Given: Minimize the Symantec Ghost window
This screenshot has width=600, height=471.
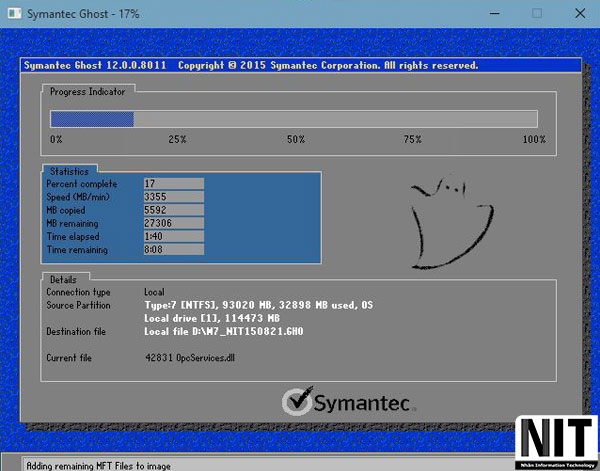Looking at the screenshot, I should pyautogui.click(x=495, y=13).
